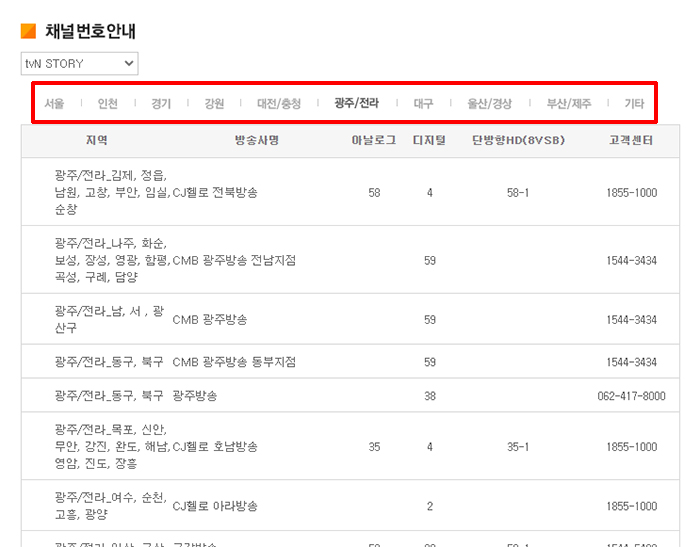The height and width of the screenshot is (547, 700).
Task: Click the 단방향HD(8VSB) column header
Action: click(518, 140)
